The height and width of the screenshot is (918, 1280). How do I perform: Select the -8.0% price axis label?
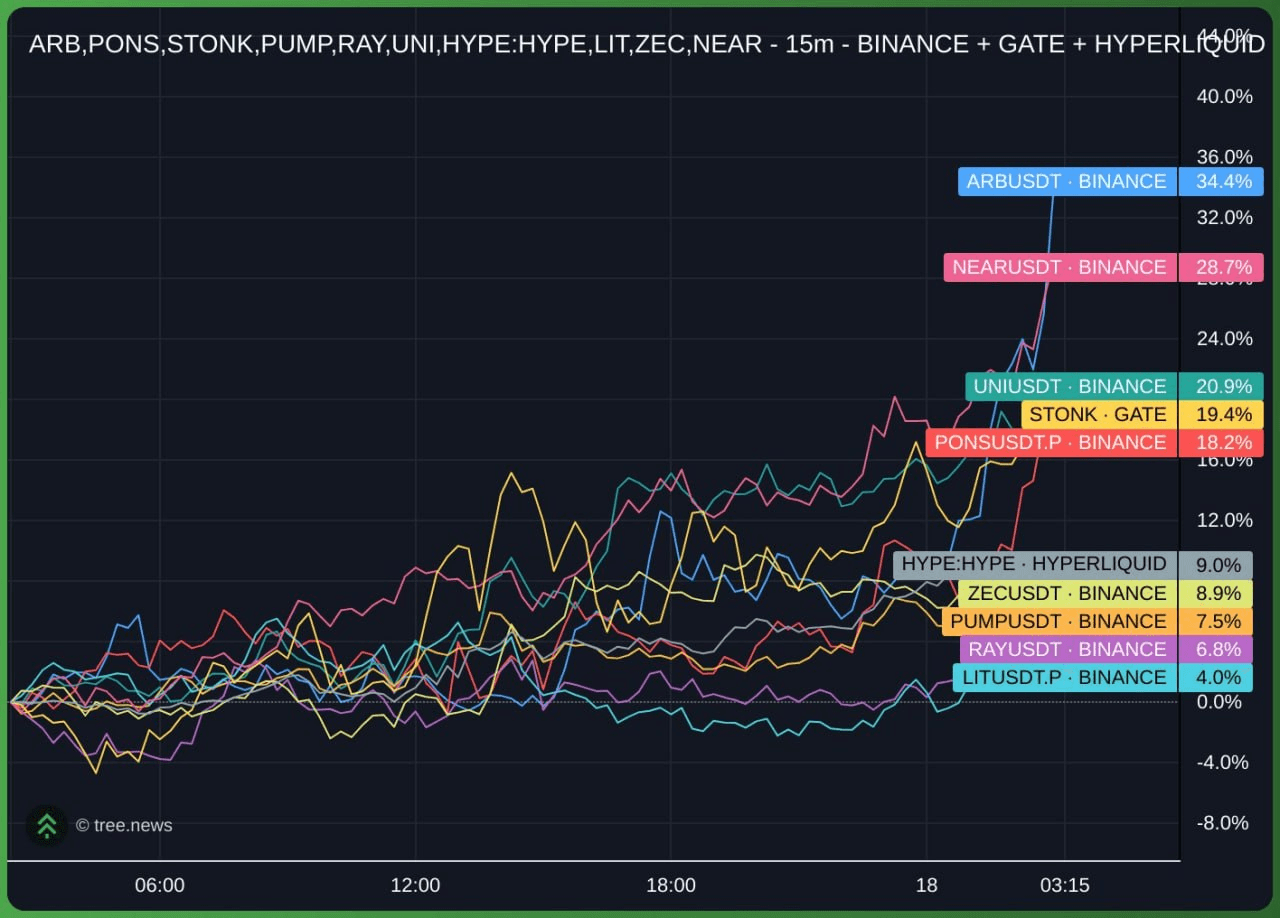[1221, 823]
